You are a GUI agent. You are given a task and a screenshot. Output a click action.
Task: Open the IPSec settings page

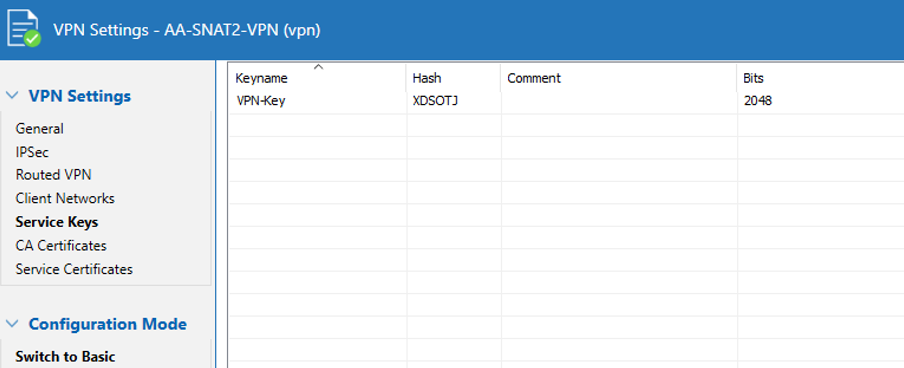32,152
